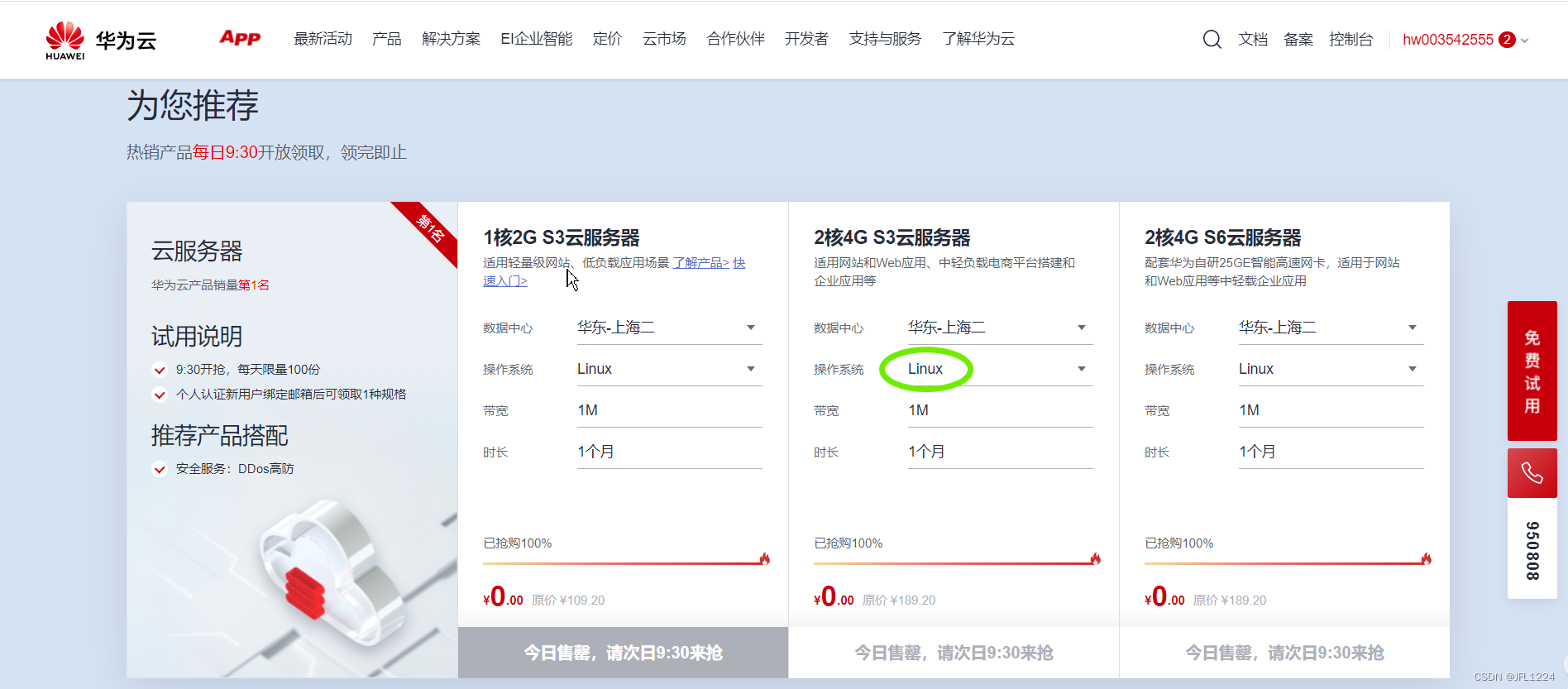Open the 最新活动 menu

coord(323,39)
